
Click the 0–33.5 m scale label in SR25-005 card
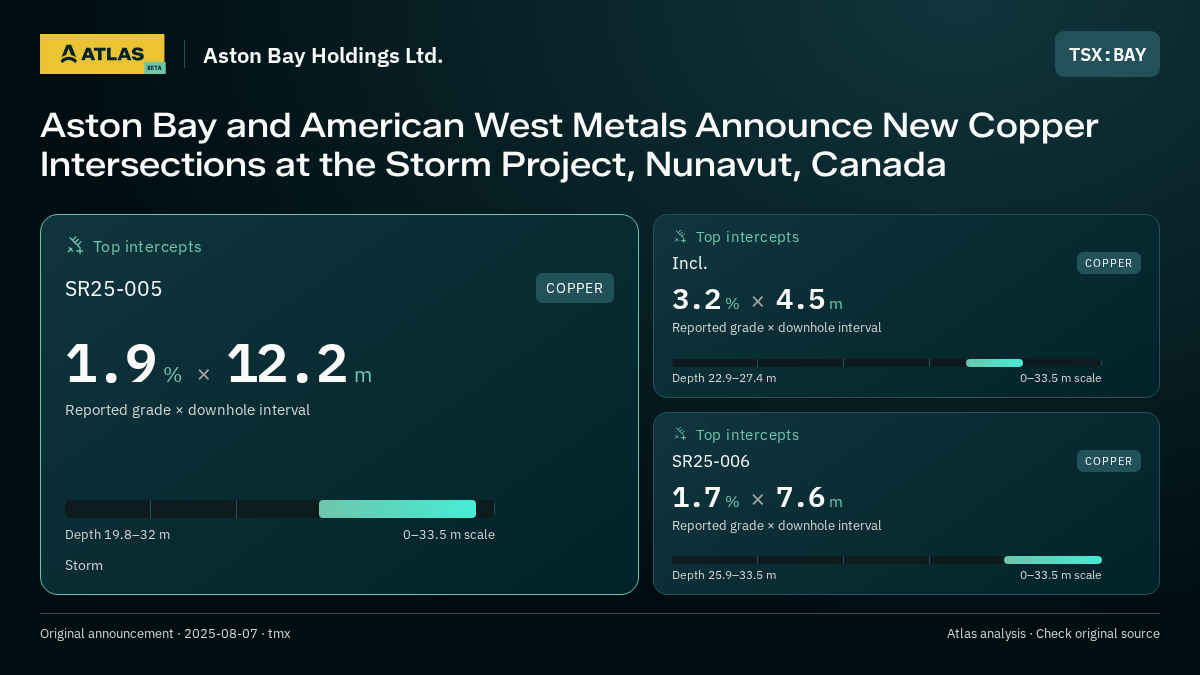449,535
